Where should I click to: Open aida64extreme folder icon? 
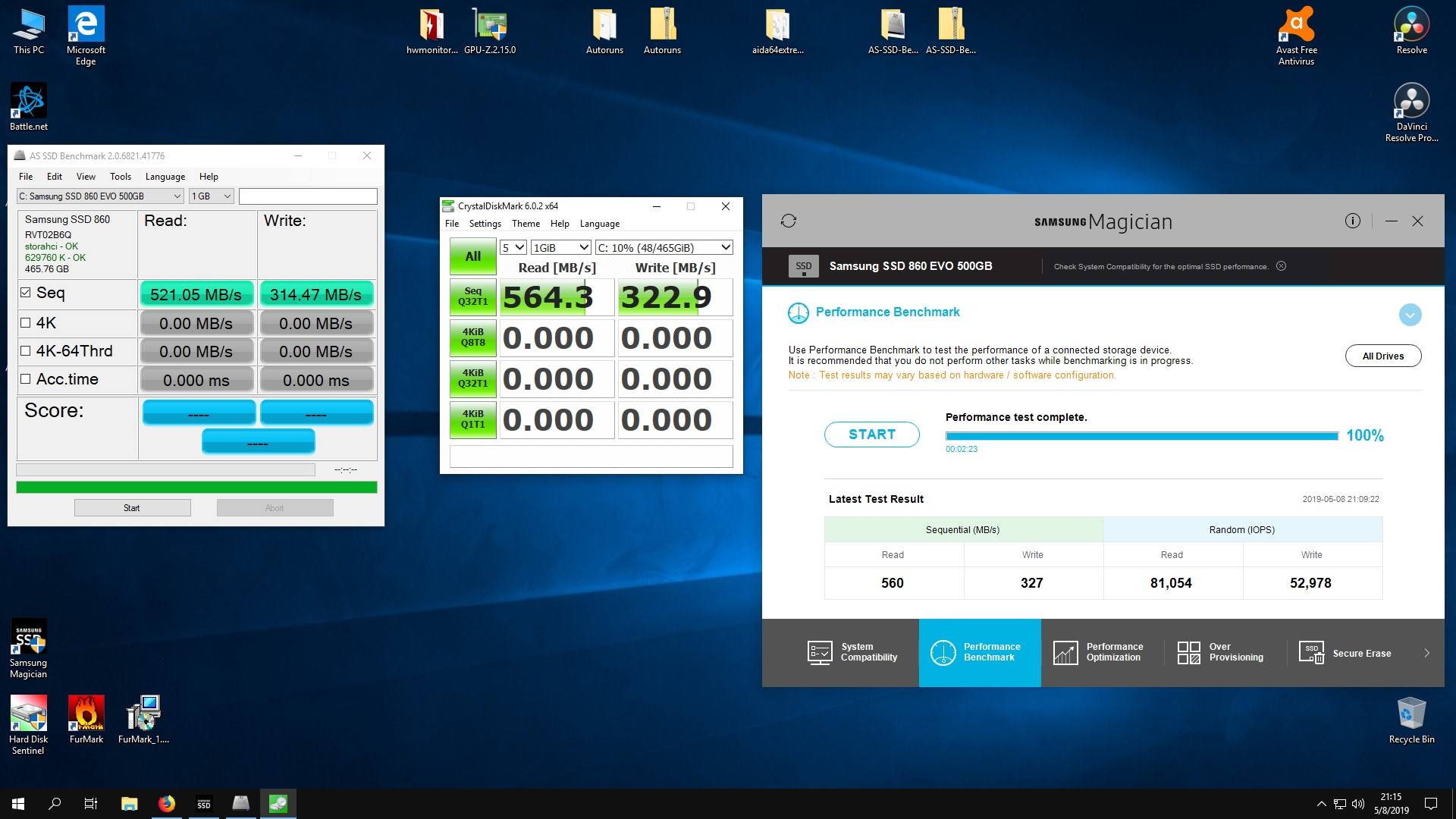coord(778,31)
